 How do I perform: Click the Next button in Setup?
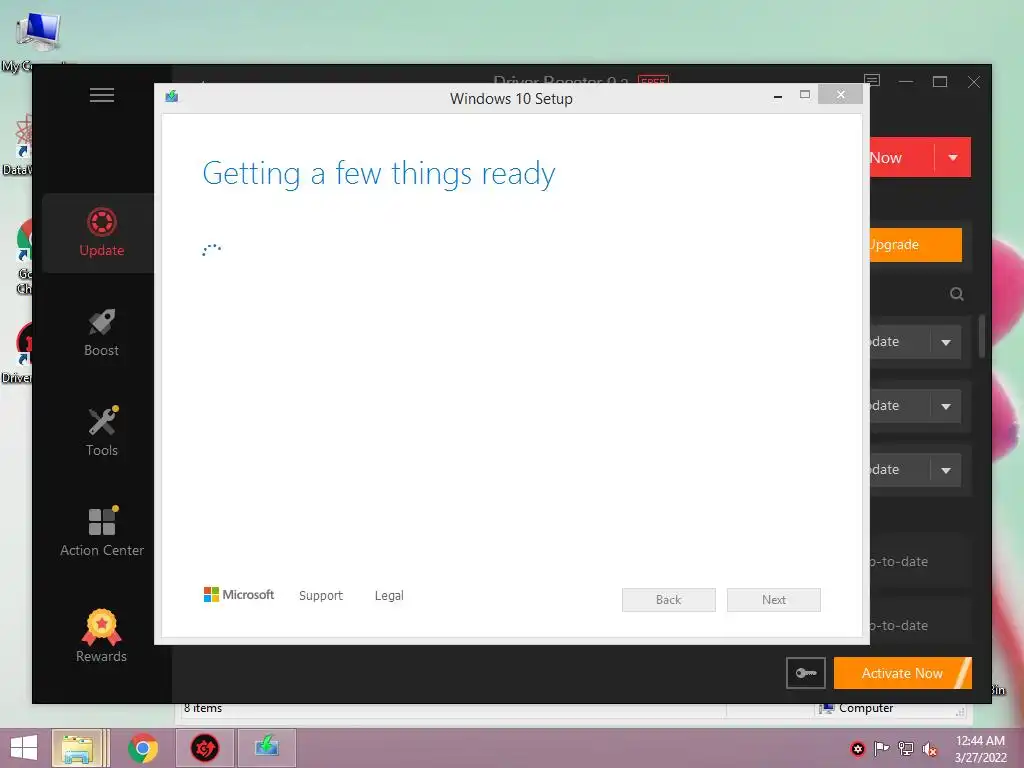click(x=774, y=600)
